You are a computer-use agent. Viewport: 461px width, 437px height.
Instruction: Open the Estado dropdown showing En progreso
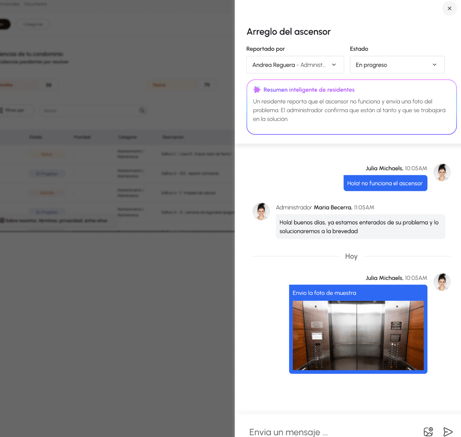(x=397, y=65)
